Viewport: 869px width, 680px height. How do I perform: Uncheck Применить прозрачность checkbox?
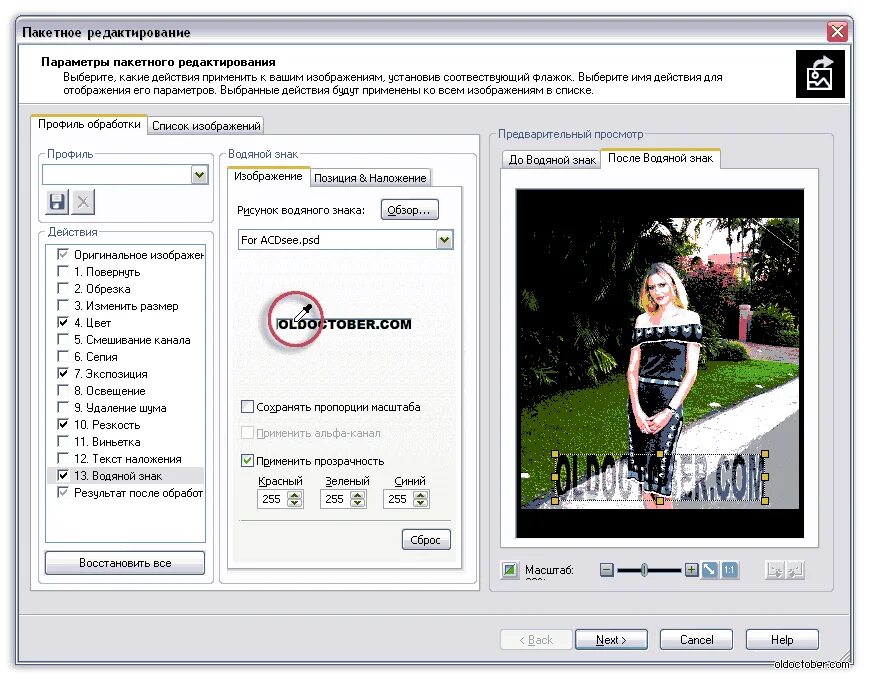247,461
